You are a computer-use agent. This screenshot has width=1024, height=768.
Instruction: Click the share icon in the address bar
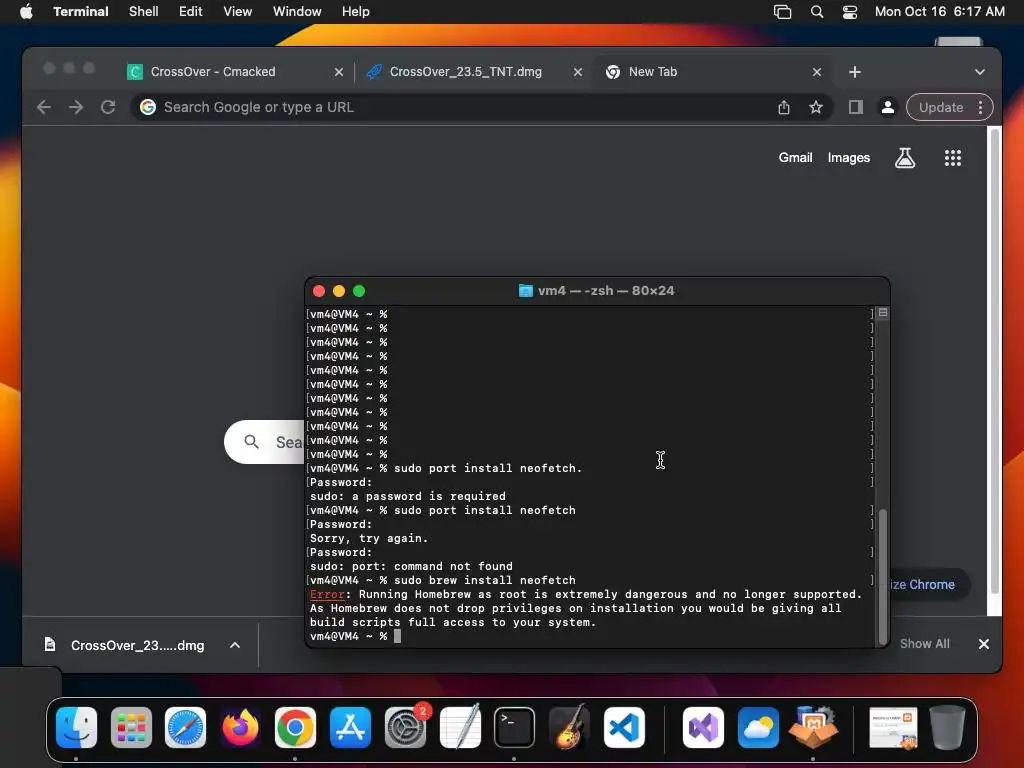point(784,107)
